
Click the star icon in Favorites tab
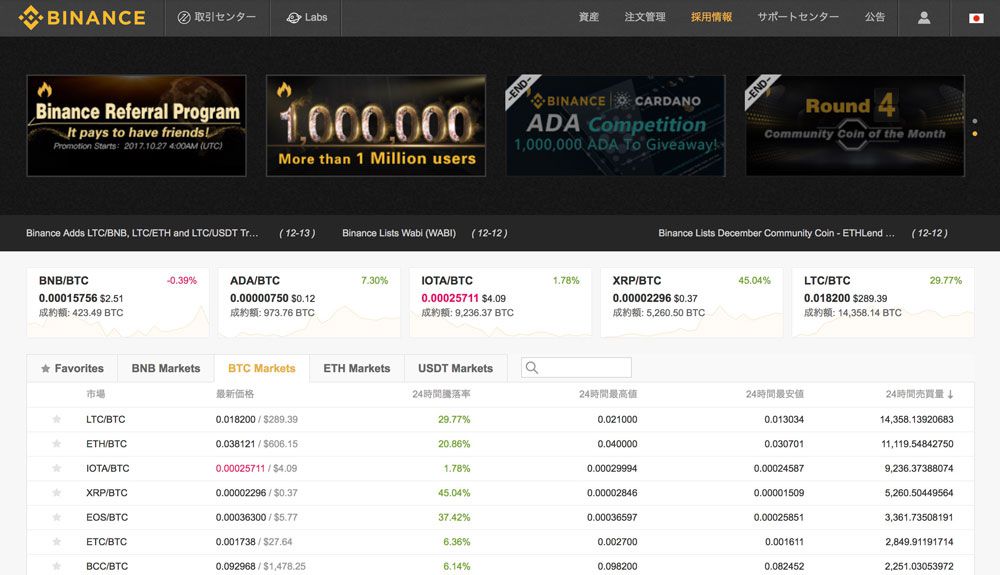click(45, 368)
